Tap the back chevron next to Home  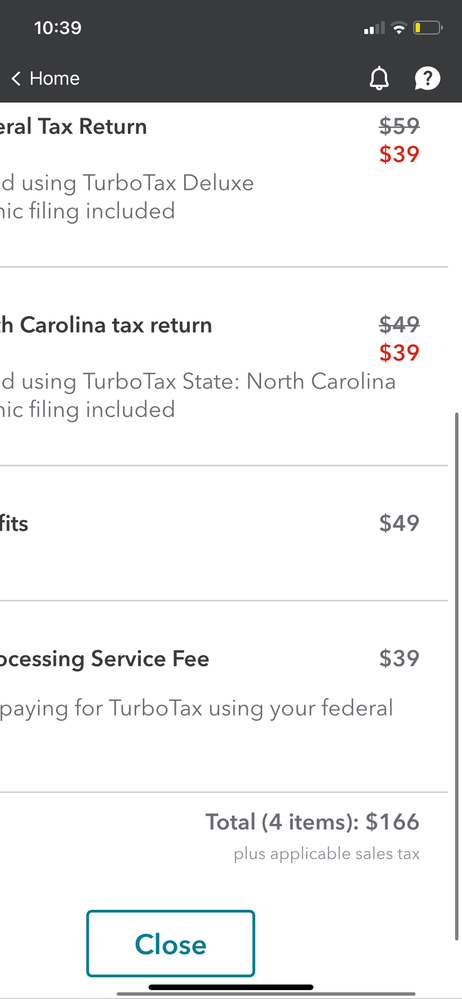tap(16, 78)
